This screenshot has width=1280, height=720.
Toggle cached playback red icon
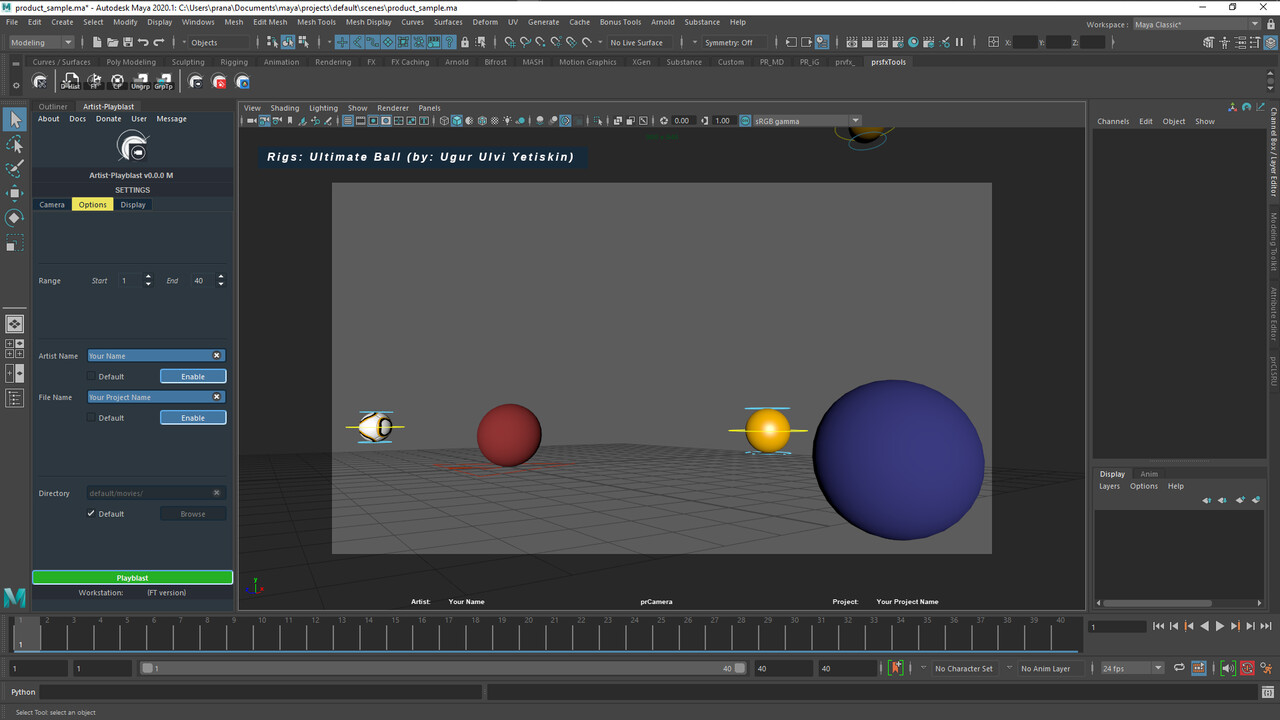[1248, 668]
